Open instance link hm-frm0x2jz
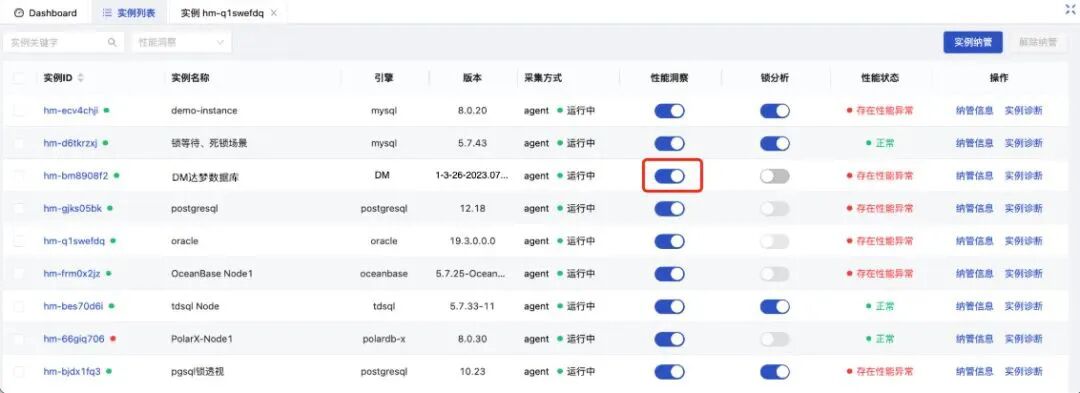Viewport: 1080px width, 393px height. point(72,273)
